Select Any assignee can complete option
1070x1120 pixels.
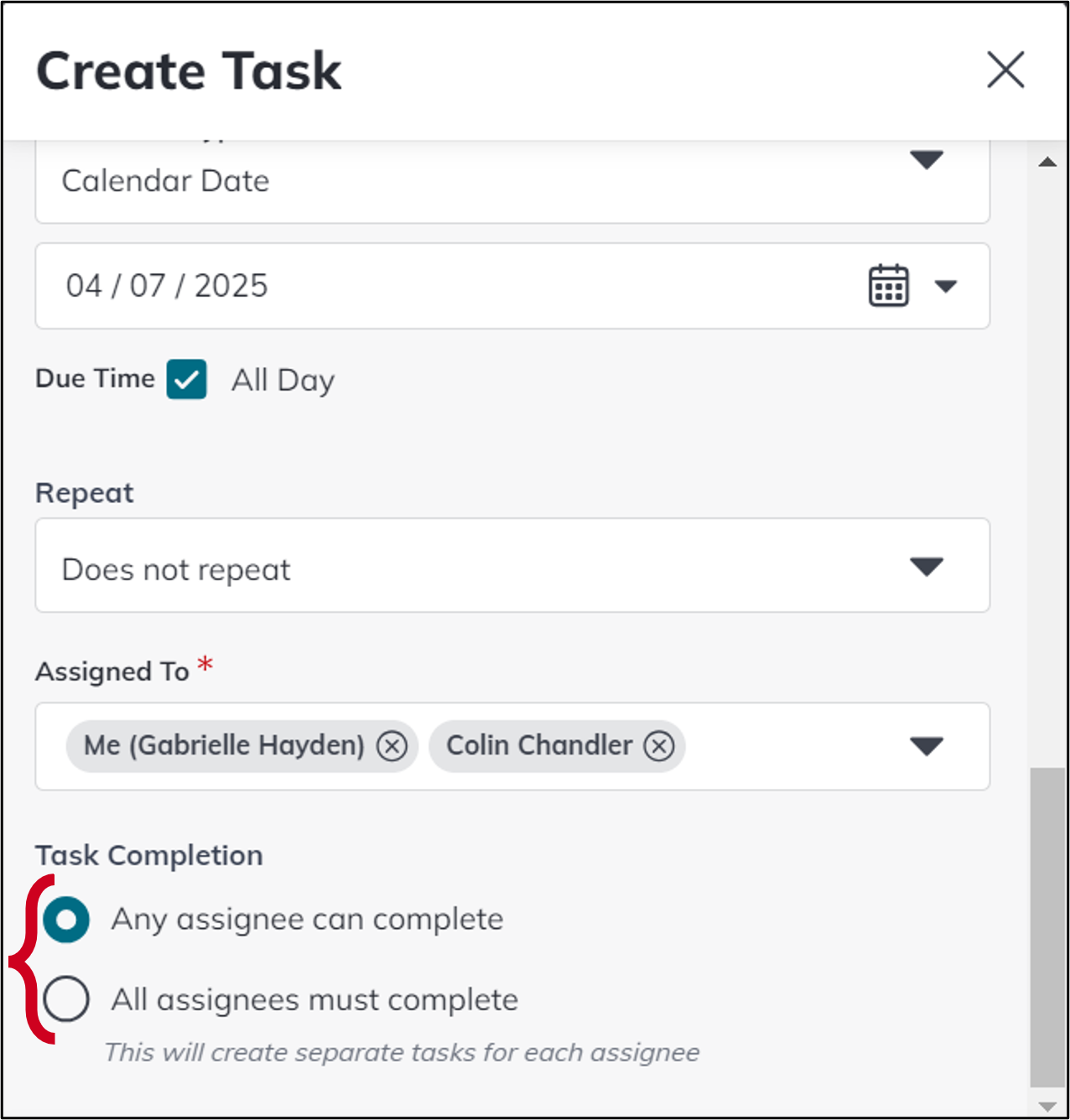pos(65,918)
